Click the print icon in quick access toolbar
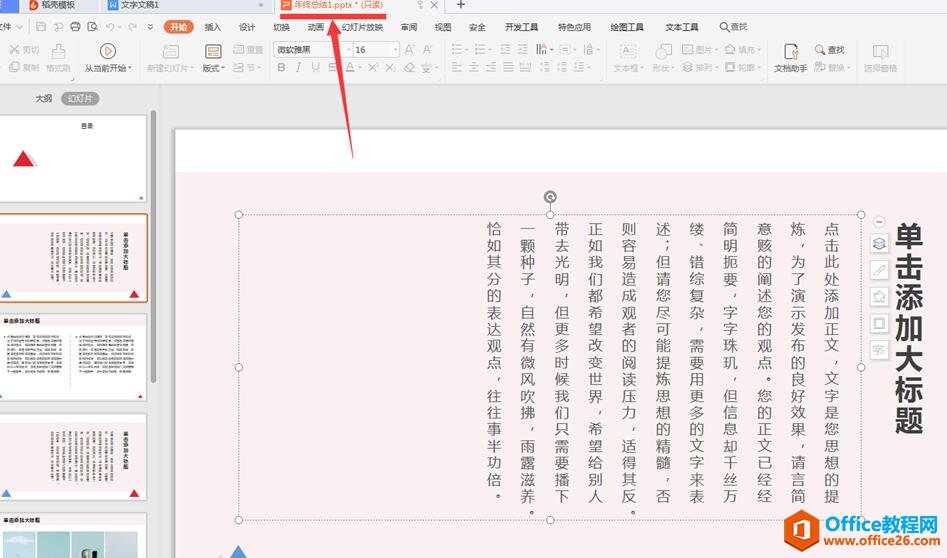The width and height of the screenshot is (947, 558). pos(75,27)
